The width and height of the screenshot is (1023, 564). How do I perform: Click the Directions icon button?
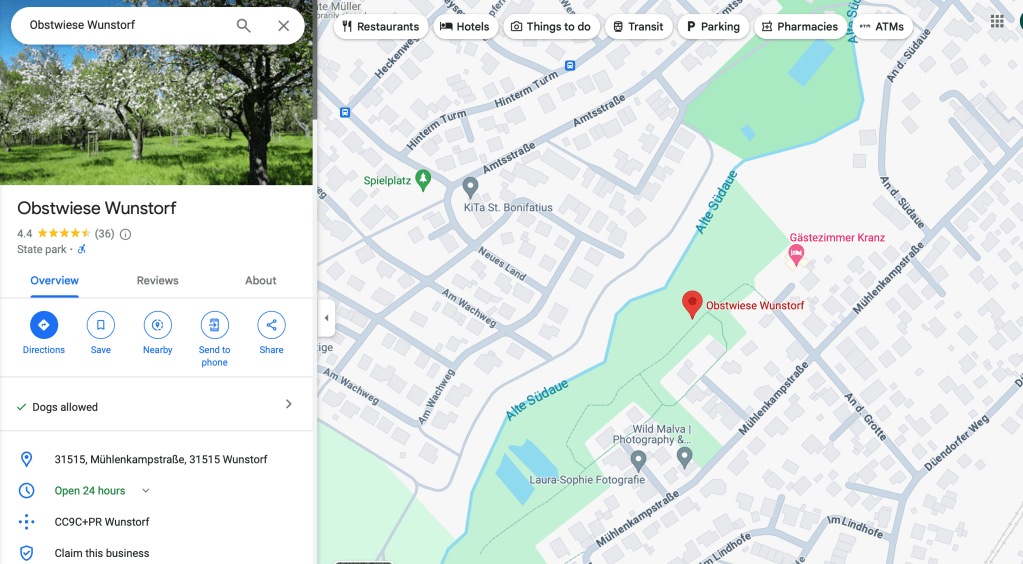click(44, 325)
